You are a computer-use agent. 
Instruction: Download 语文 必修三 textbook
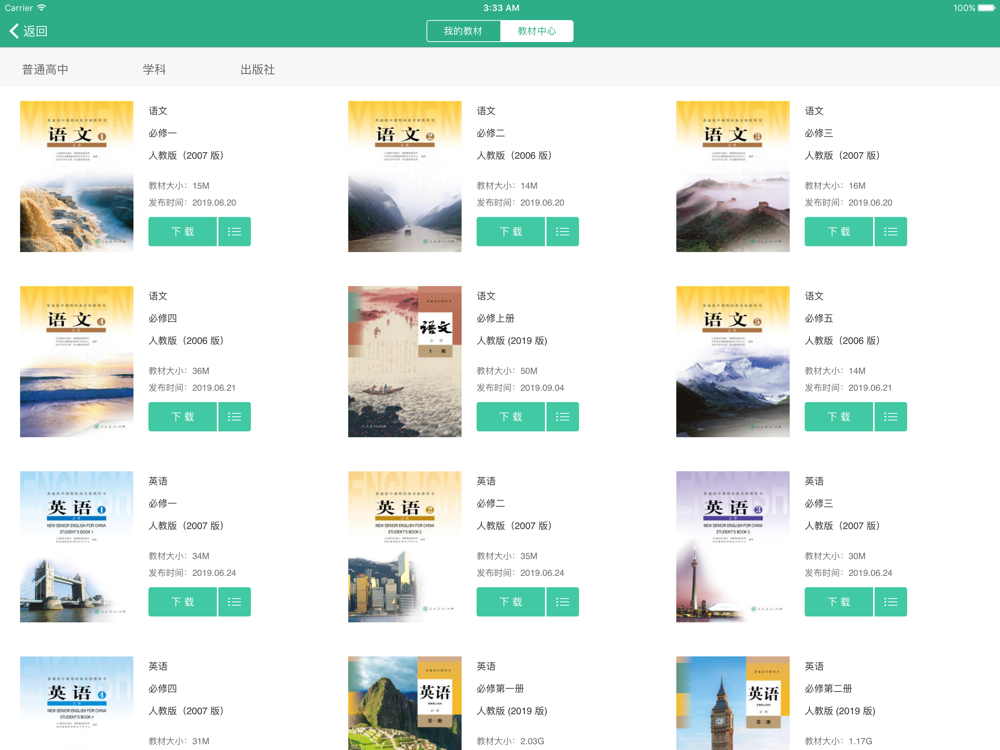pos(839,232)
